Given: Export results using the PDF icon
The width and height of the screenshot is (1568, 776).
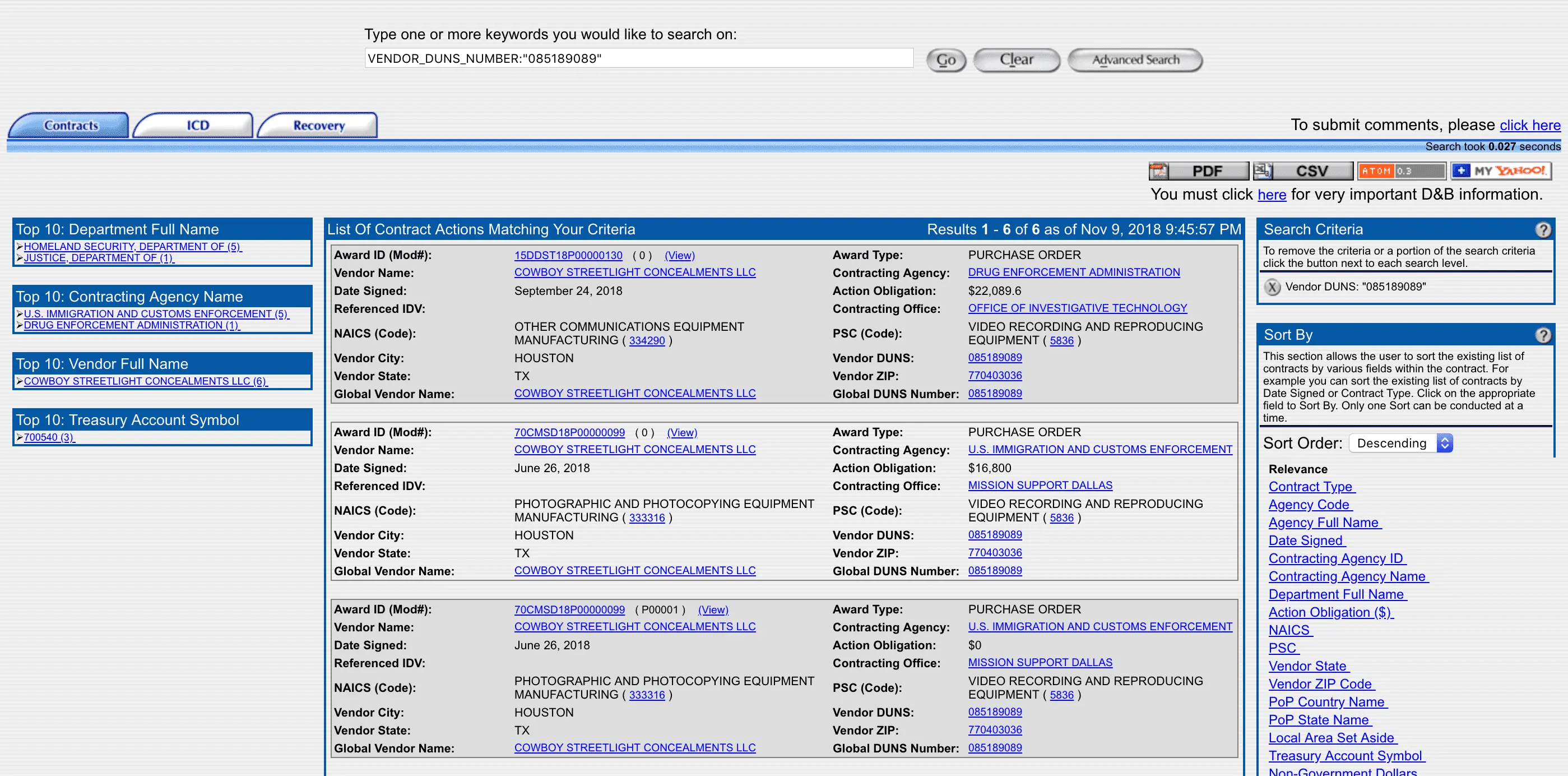Looking at the screenshot, I should [1198, 171].
